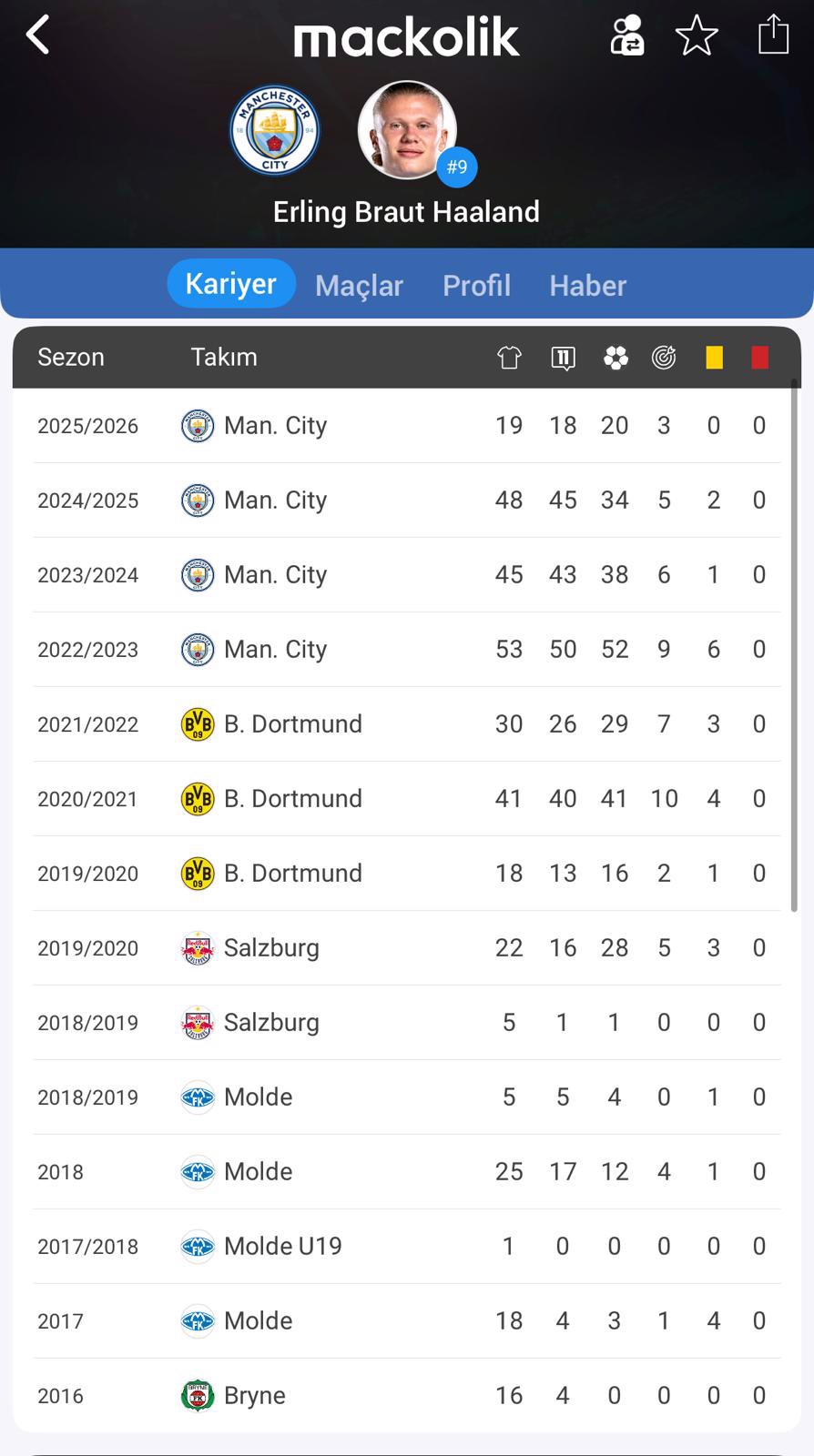The image size is (814, 1456).
Task: Open the player compare icon
Action: pos(626,36)
